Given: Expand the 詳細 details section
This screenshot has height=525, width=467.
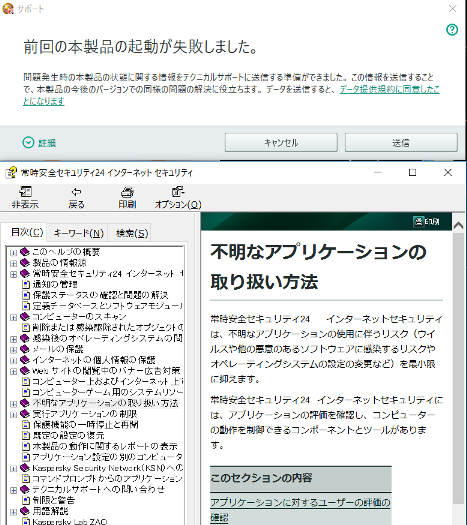Looking at the screenshot, I should (x=39, y=143).
